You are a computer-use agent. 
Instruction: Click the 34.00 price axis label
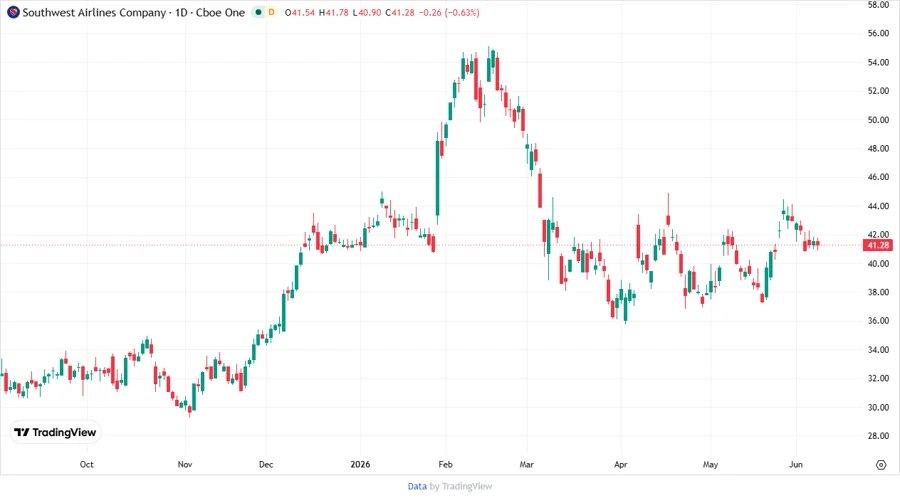878,349
